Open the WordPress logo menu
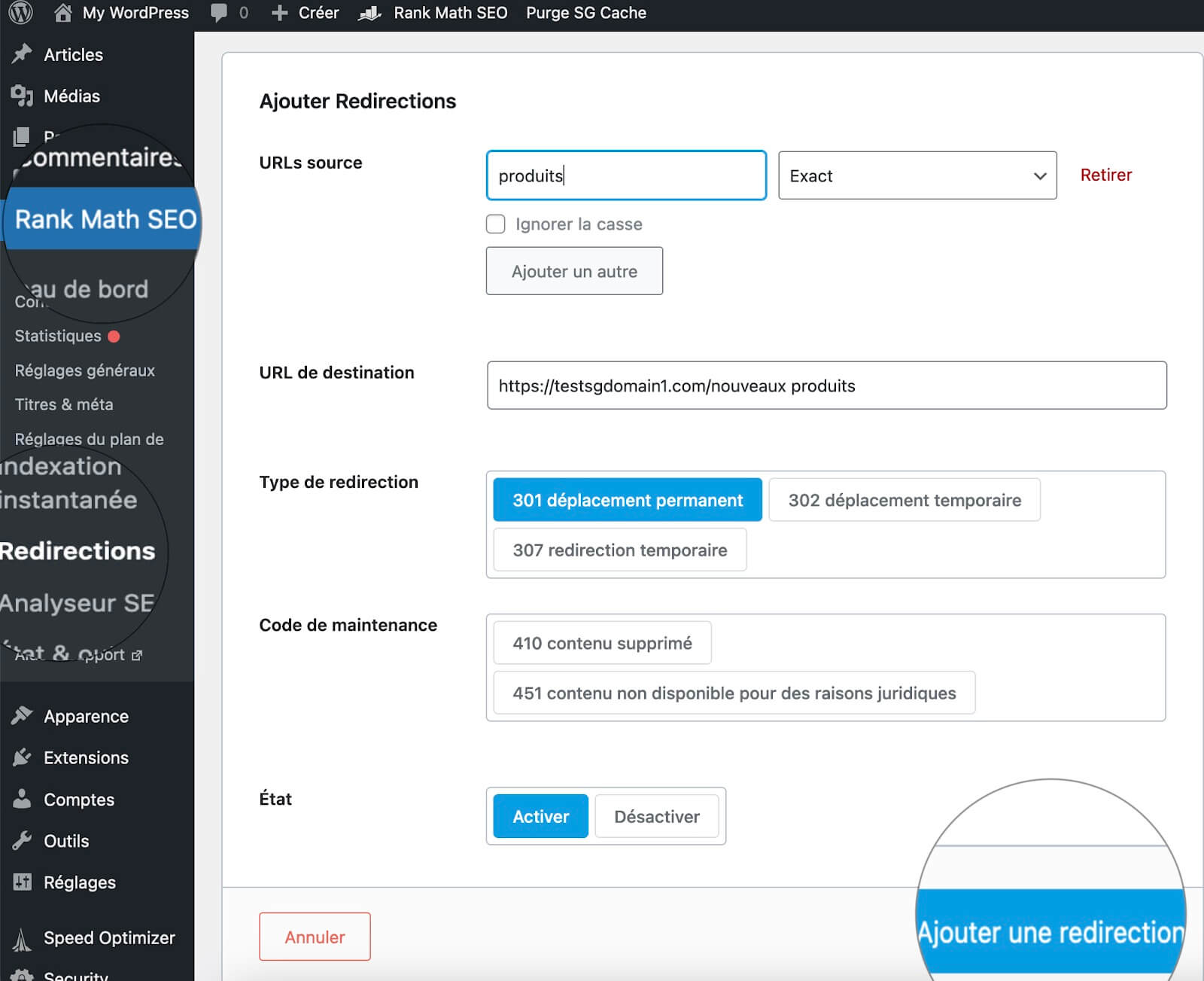1204x981 pixels. [20, 13]
